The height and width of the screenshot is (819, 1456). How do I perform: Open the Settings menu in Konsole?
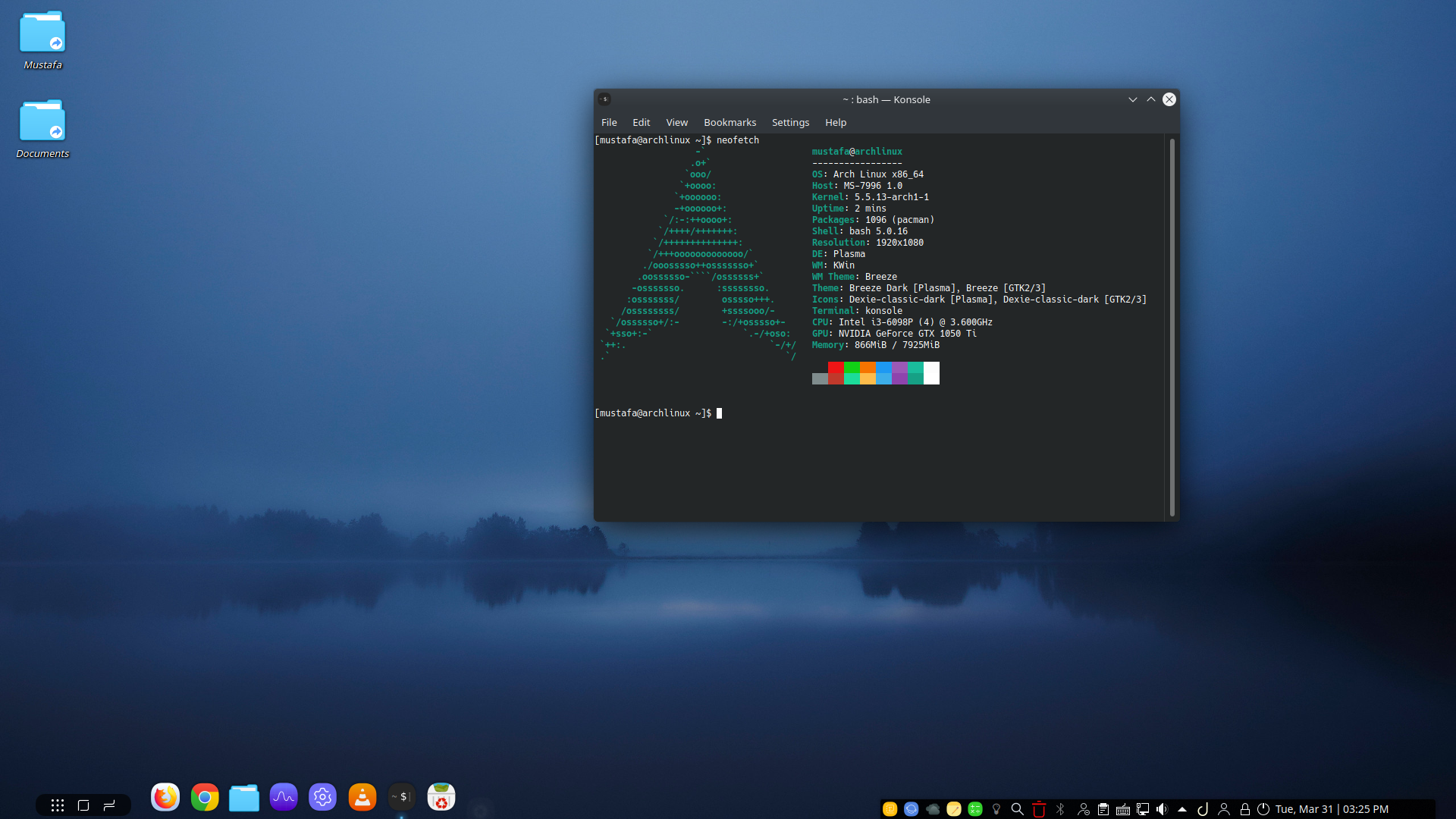[790, 122]
